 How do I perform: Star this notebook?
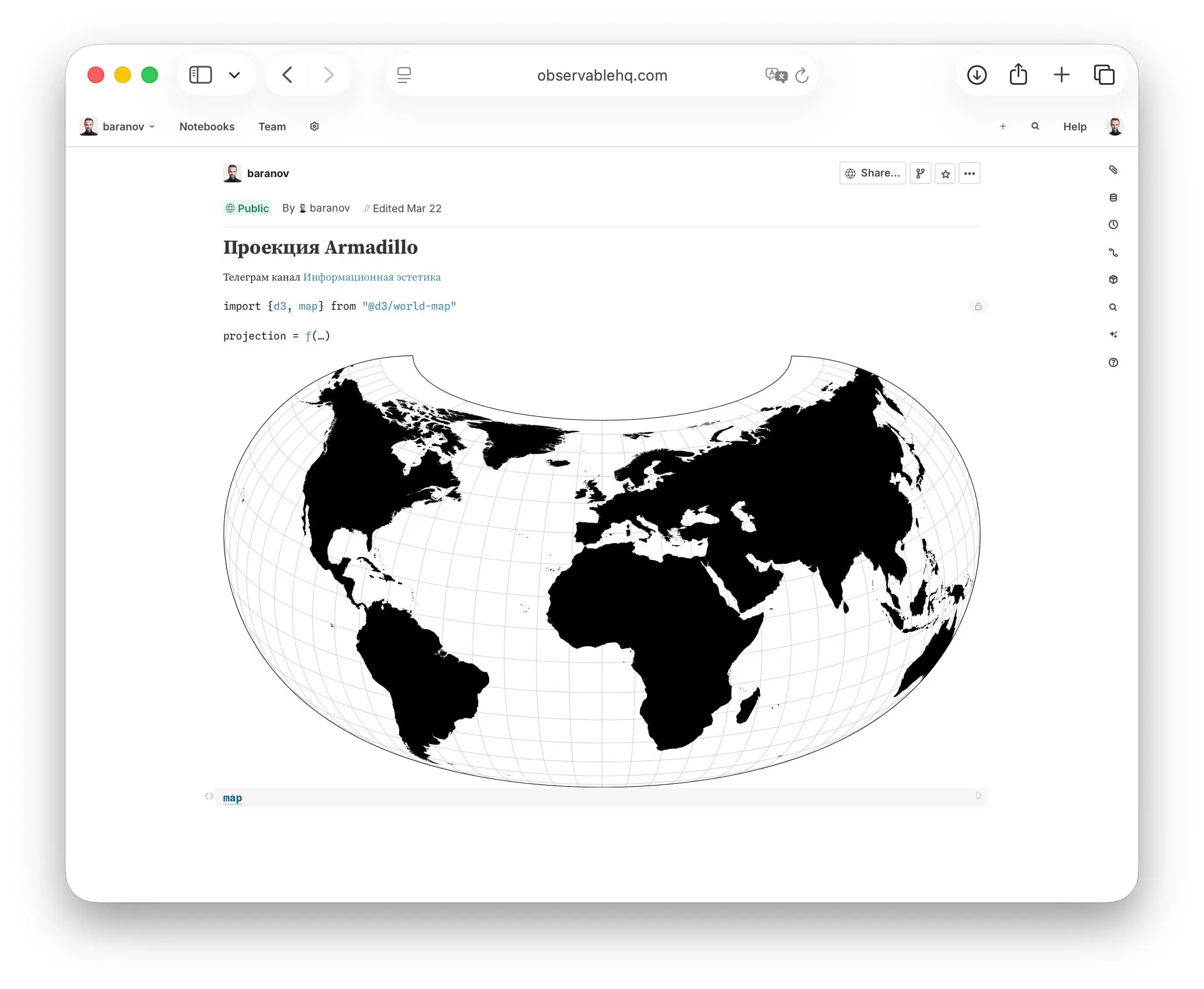[x=945, y=173]
